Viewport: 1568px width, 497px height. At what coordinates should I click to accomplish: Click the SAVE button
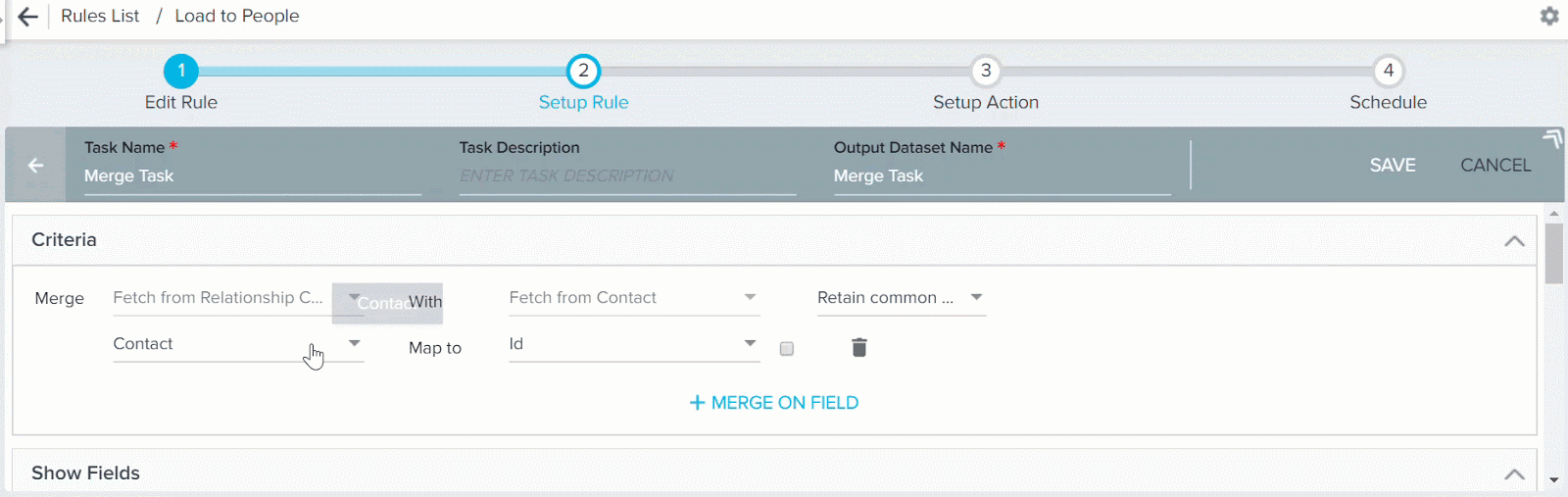pyautogui.click(x=1393, y=166)
